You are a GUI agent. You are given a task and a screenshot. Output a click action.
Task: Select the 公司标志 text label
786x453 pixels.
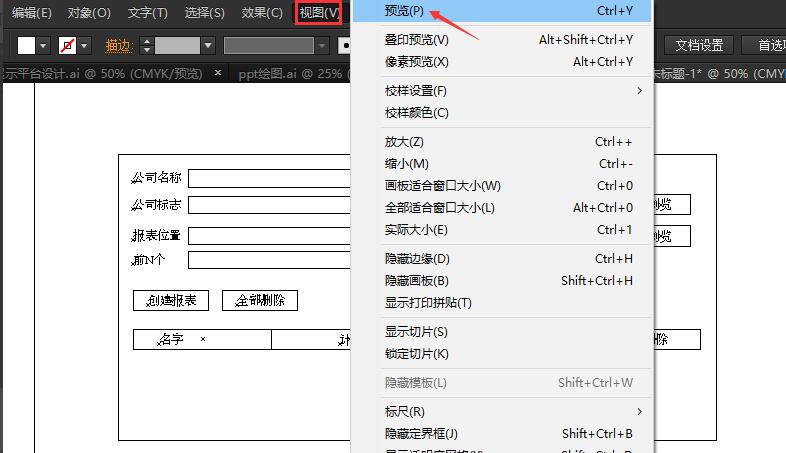point(156,204)
